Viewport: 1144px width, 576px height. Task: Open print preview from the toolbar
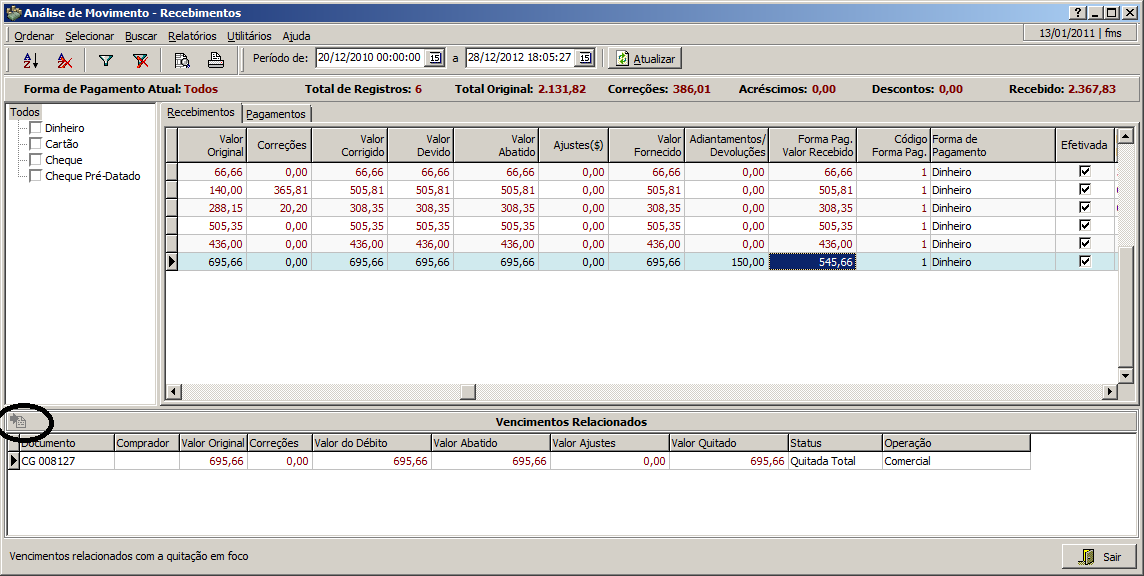point(181,59)
